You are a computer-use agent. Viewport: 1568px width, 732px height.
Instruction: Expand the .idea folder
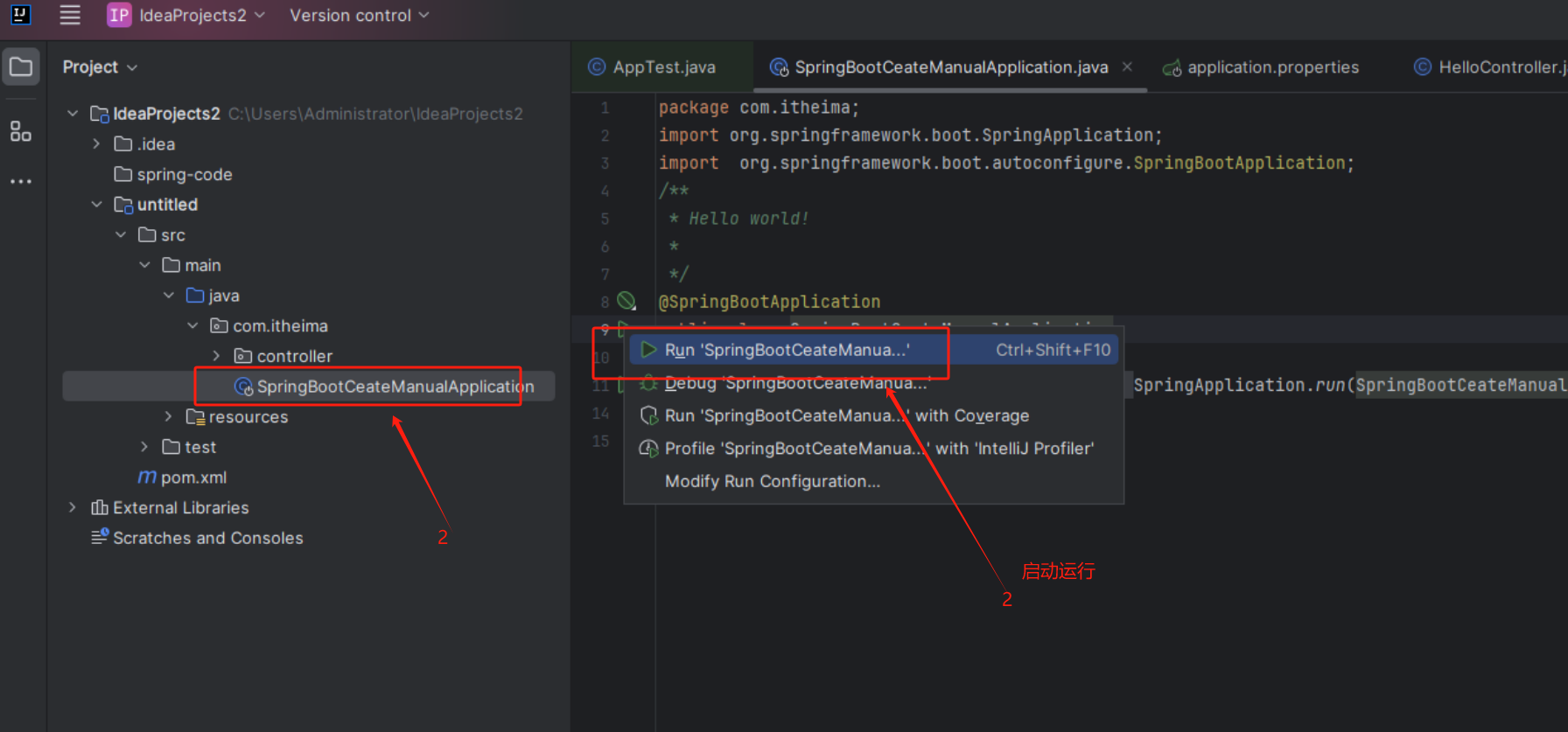click(x=97, y=144)
